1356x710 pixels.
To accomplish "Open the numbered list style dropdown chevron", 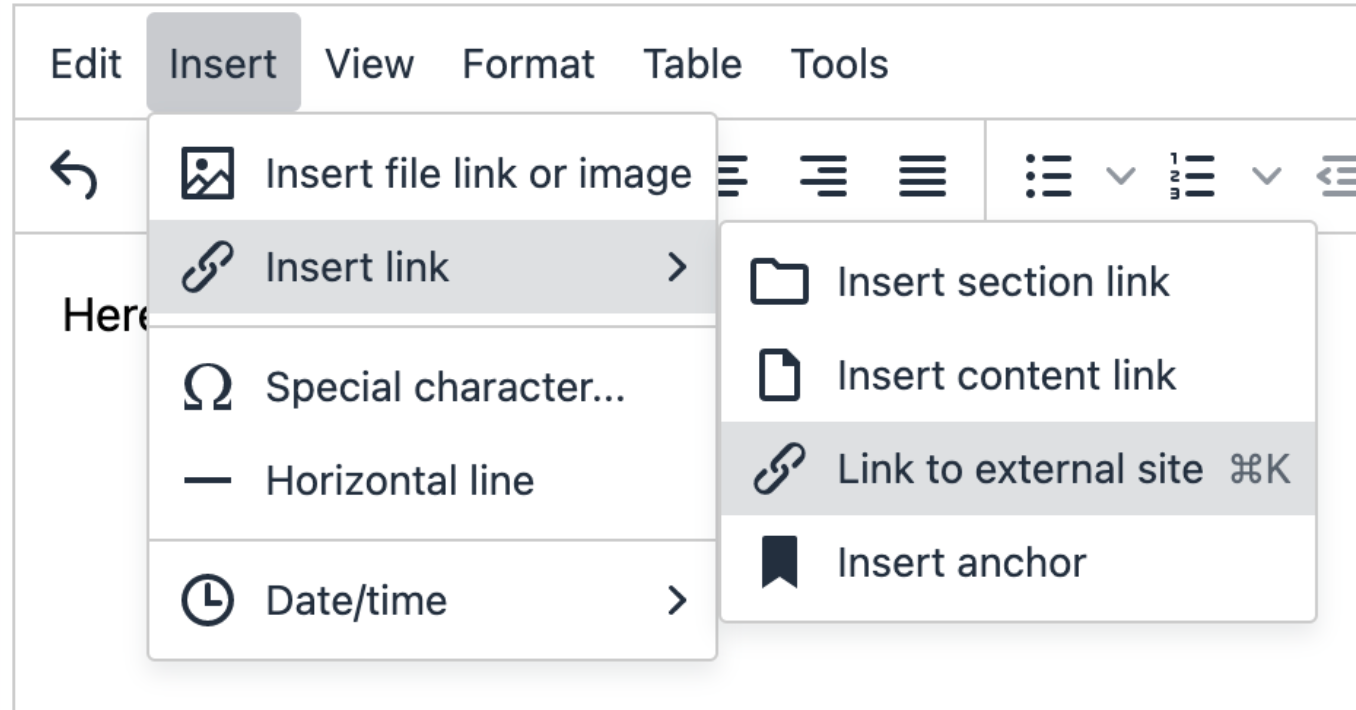I will (1266, 177).
